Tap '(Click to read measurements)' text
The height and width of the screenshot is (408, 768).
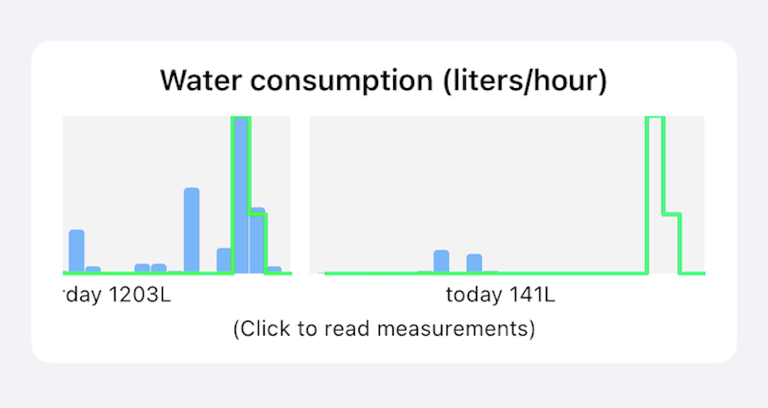click(384, 329)
